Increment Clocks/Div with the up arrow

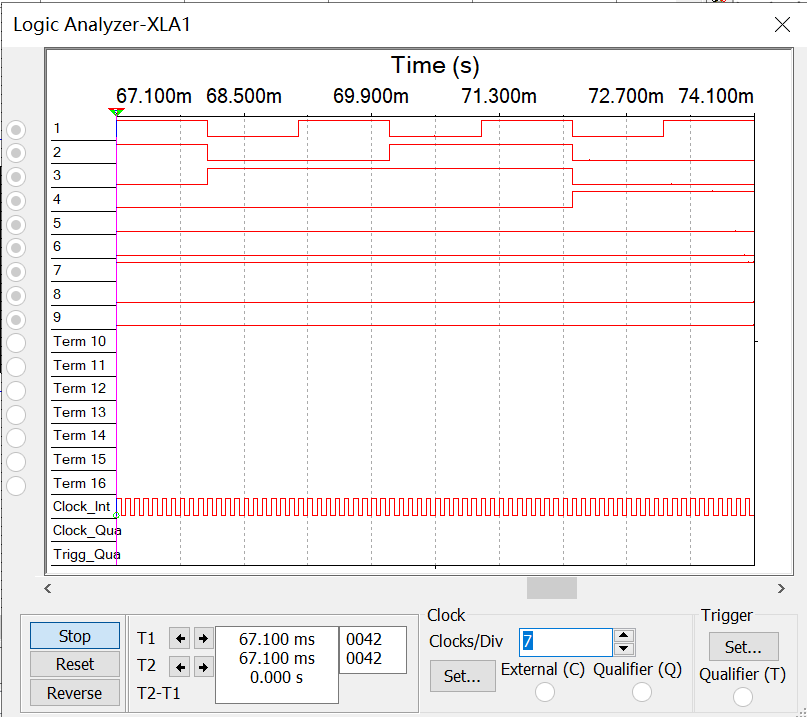pos(622,636)
